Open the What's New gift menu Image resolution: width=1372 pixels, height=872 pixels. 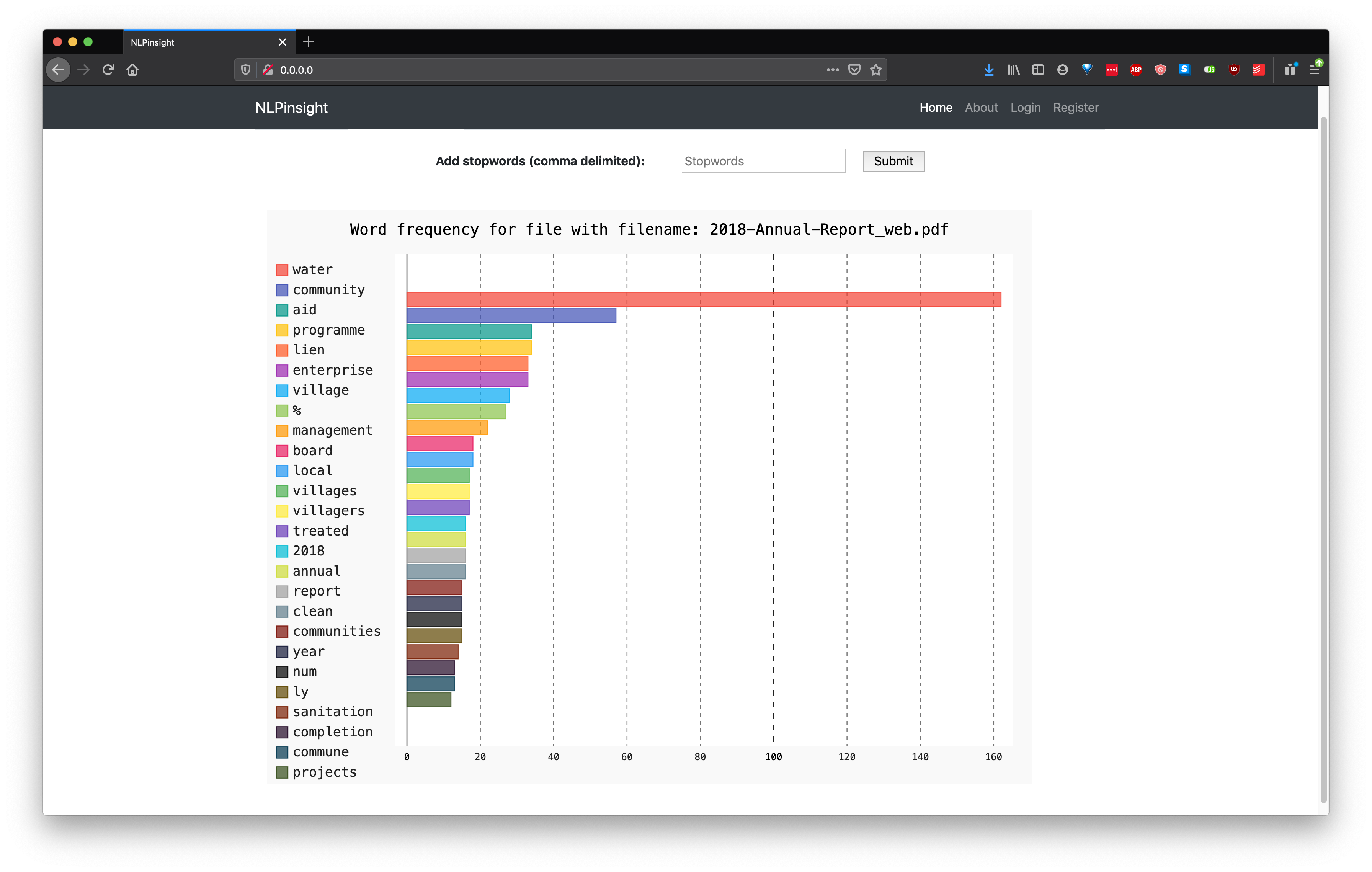click(x=1290, y=70)
